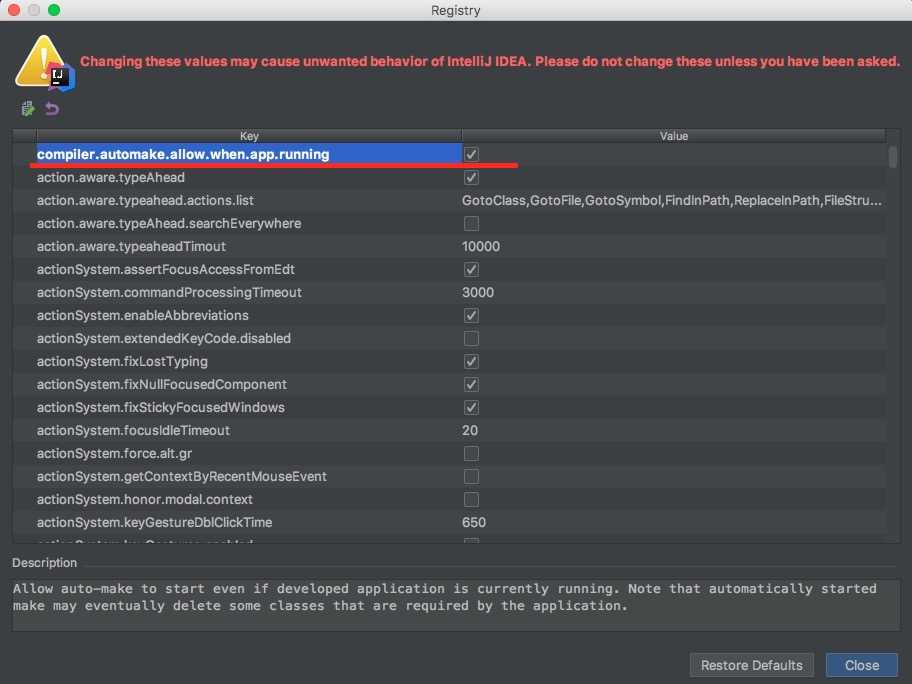Check actionSystem.getContextByRecentMouseEvent checkbox
The height and width of the screenshot is (684, 912).
(x=471, y=476)
